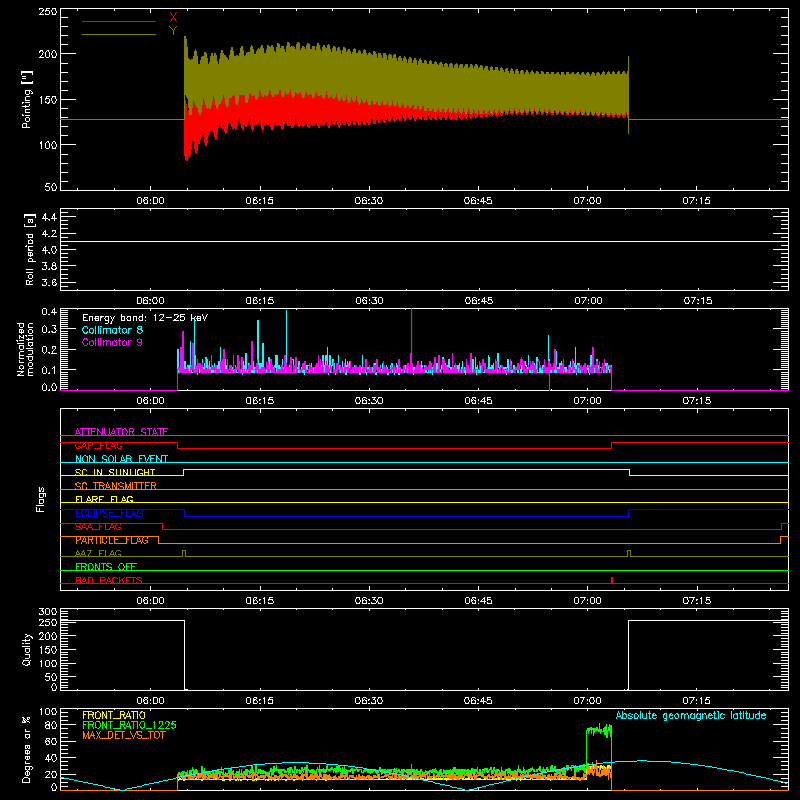Select the olive legend line for Y
Screen dimensions: 800x800
coord(119,34)
